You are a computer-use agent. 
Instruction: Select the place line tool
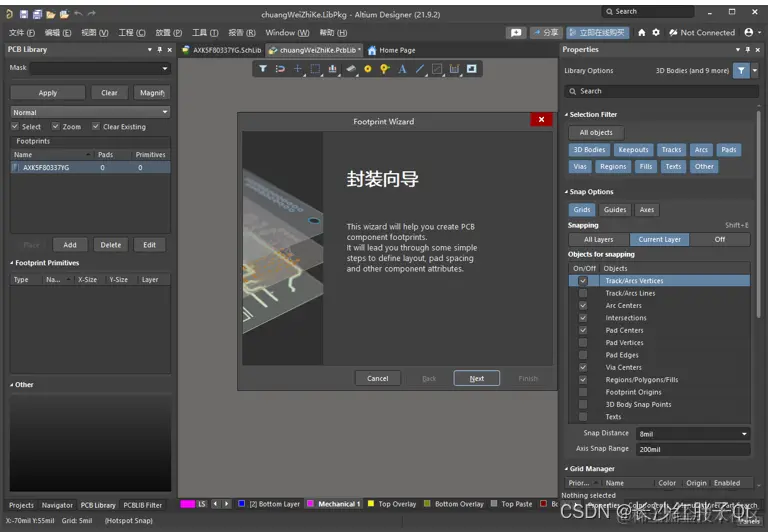[x=420, y=69]
